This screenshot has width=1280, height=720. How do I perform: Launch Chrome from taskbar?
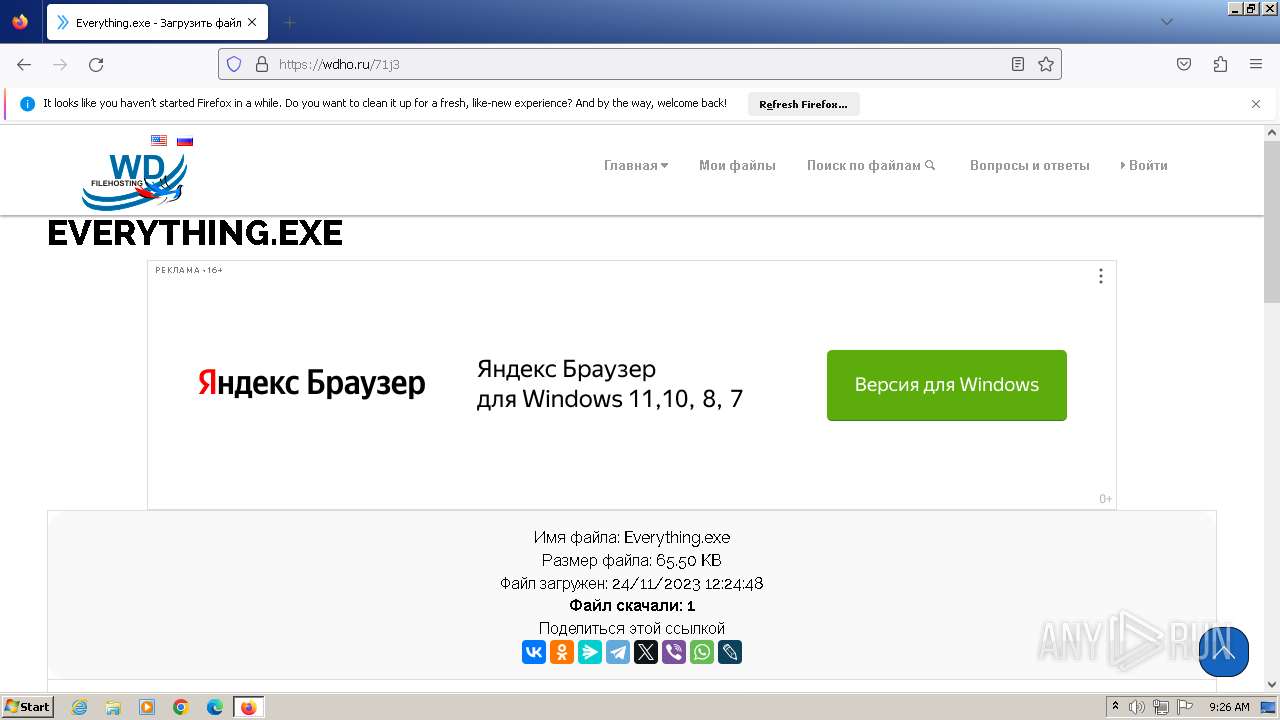pyautogui.click(x=181, y=707)
